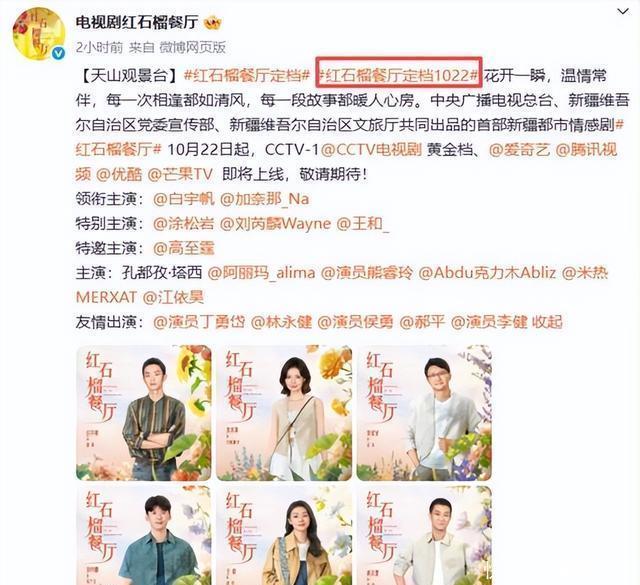Visit the @CCTV电视剧 mention
The width and height of the screenshot is (640, 585).
[371, 149]
